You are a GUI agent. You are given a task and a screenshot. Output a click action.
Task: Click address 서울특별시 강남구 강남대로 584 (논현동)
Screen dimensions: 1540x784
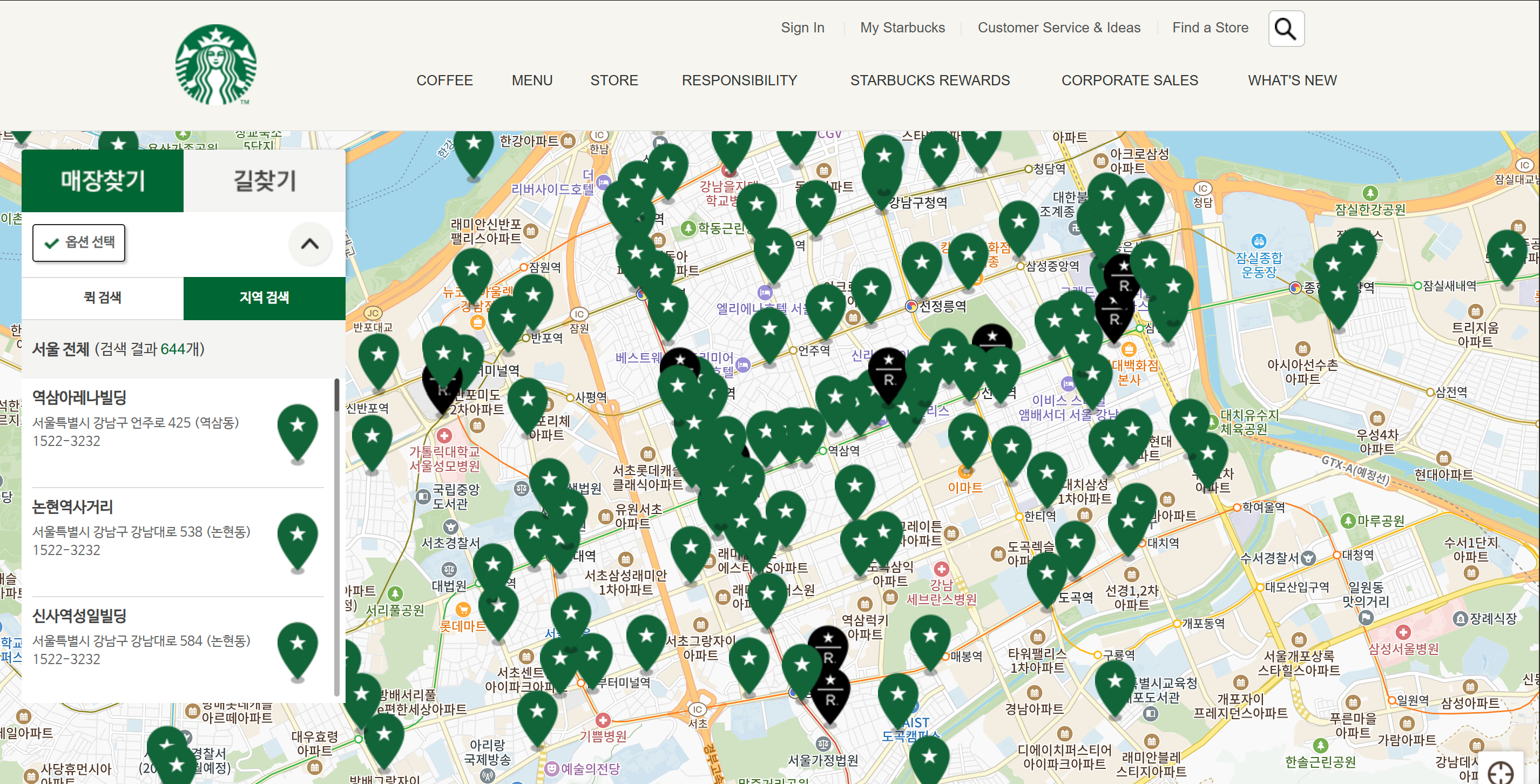141,640
